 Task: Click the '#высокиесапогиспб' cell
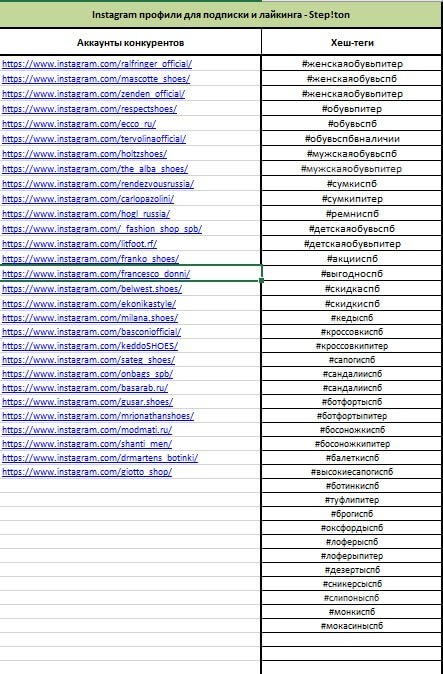point(352,472)
